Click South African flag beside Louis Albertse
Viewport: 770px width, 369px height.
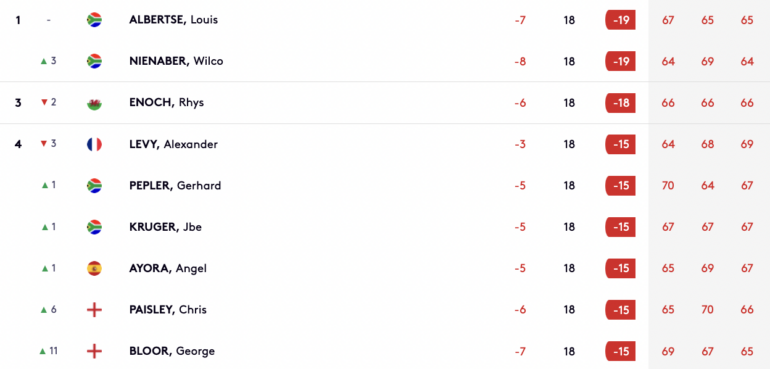pyautogui.click(x=94, y=20)
